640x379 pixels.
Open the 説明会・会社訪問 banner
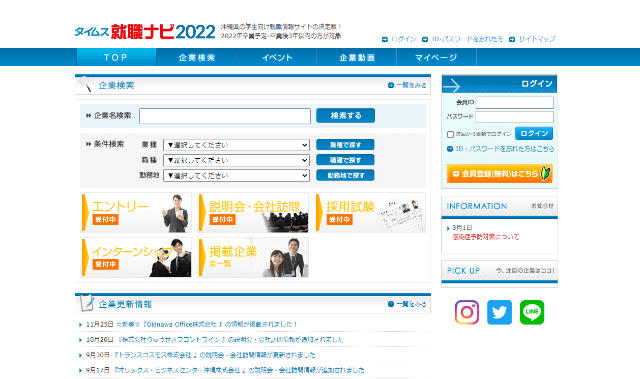(x=253, y=213)
